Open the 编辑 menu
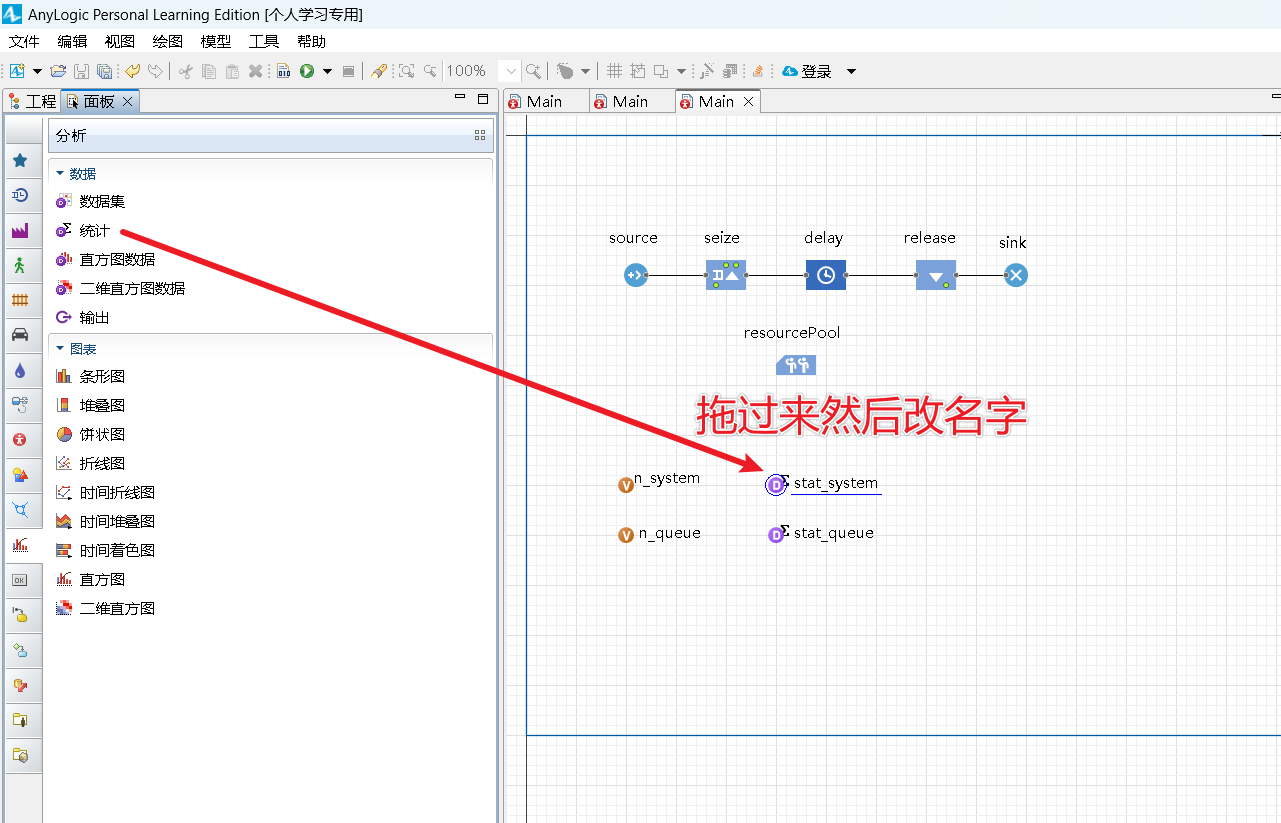Screen dimensions: 1281x823 click(72, 41)
